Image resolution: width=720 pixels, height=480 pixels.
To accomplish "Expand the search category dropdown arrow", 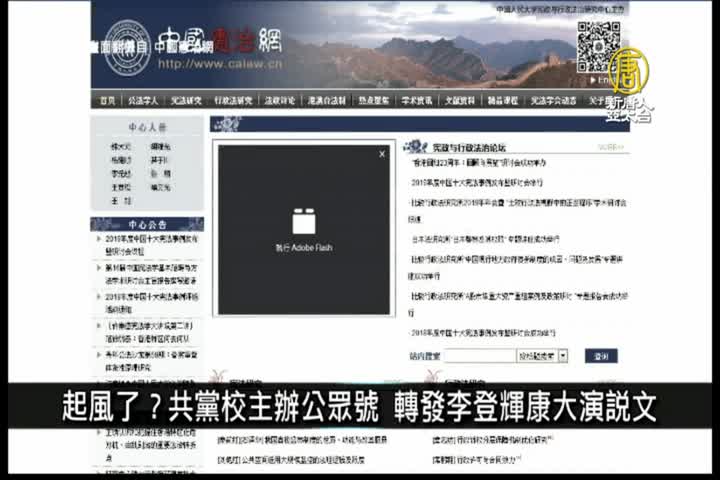I will (563, 355).
